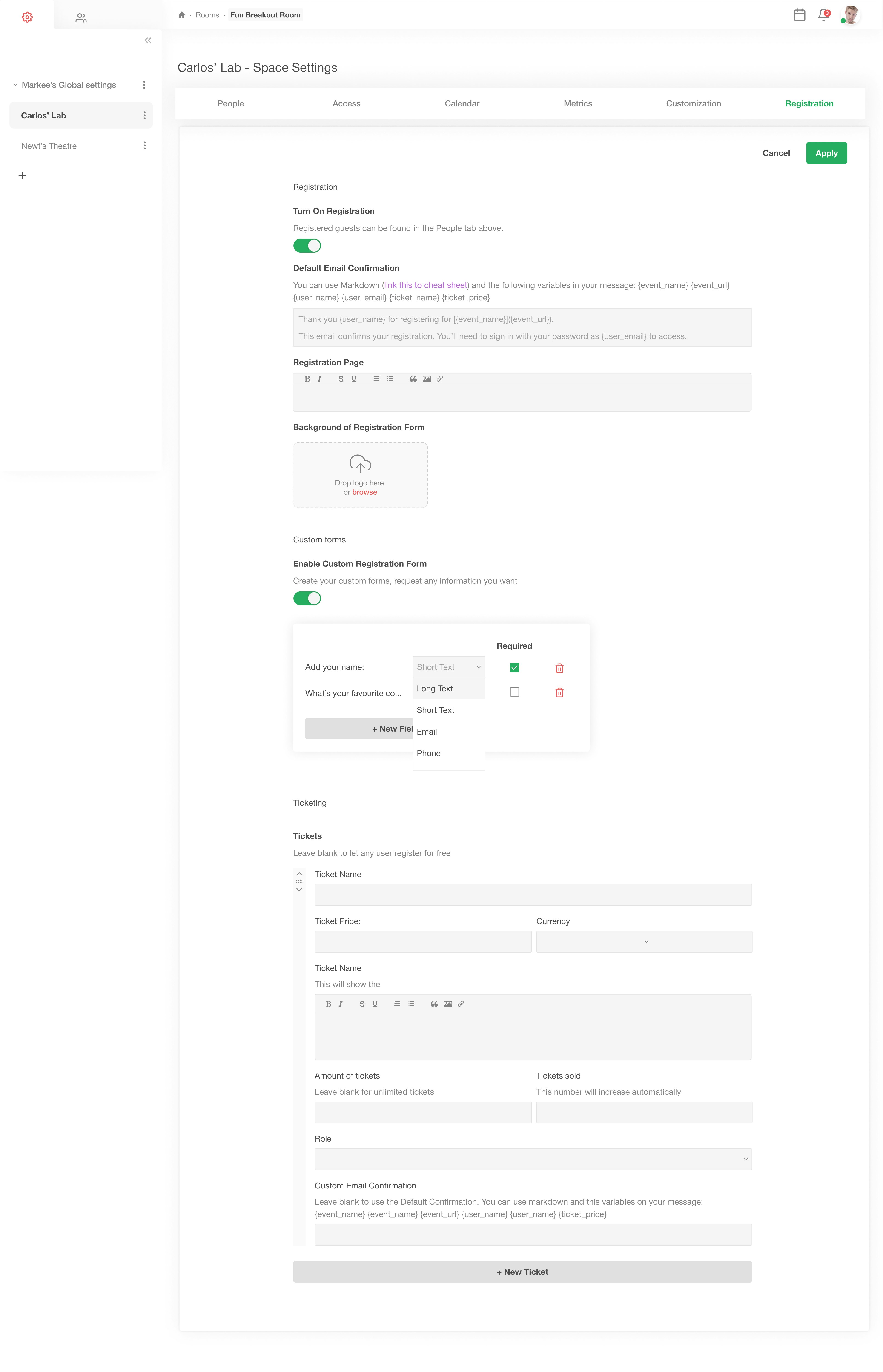
Task: Open field type dropdown showing Short Text
Action: click(x=449, y=667)
